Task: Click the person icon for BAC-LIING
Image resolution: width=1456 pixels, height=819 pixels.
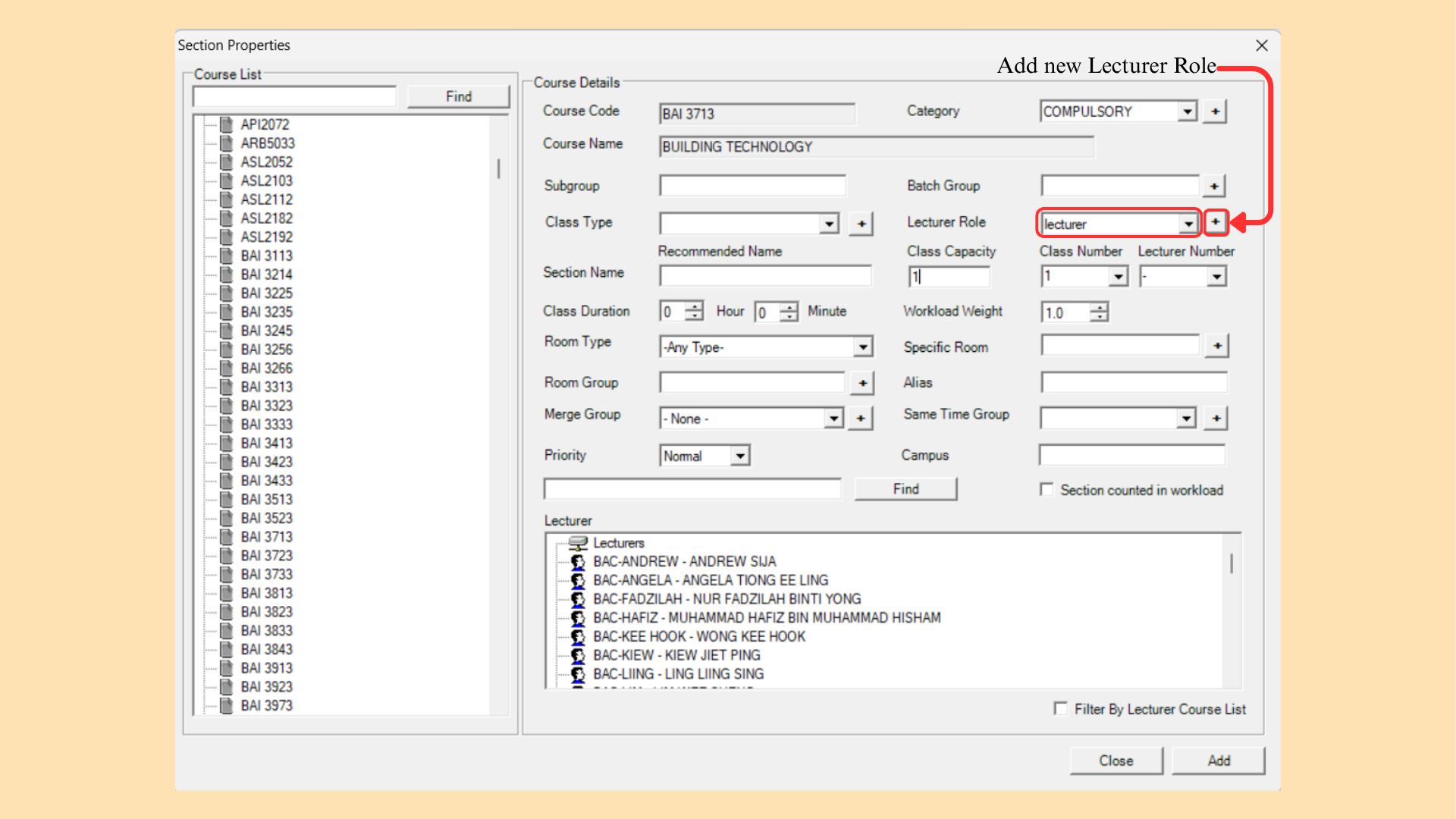Action: tap(578, 674)
